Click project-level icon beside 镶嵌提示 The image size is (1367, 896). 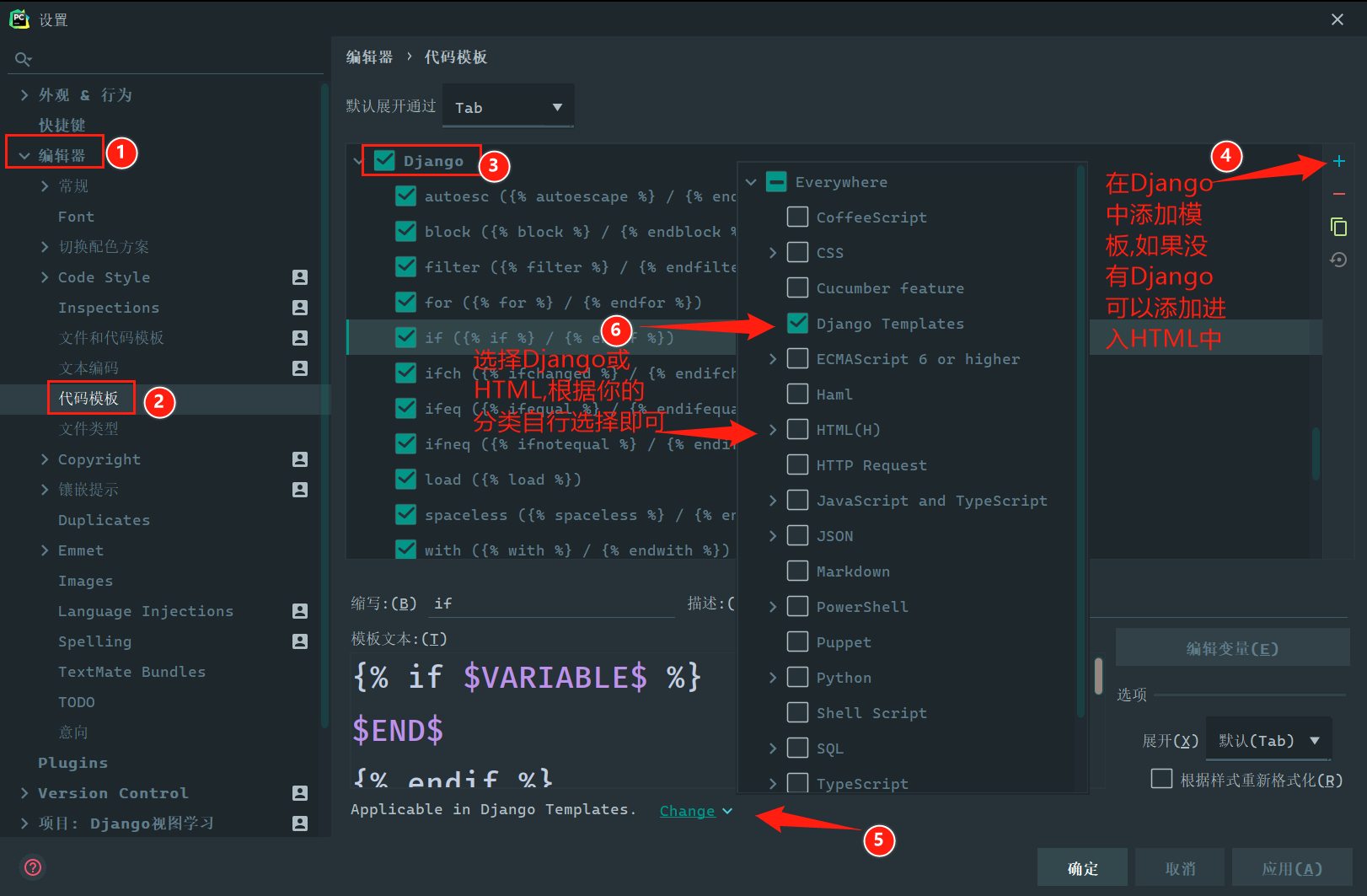[x=300, y=490]
